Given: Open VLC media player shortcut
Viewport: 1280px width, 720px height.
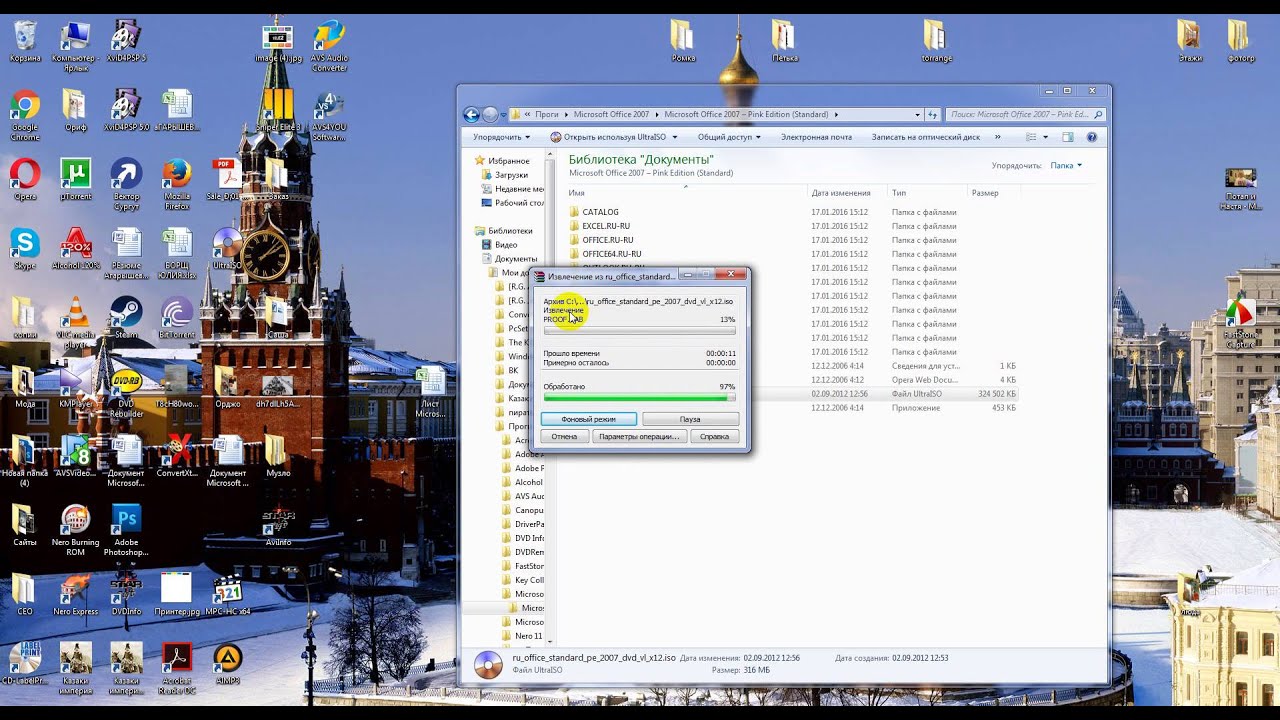Looking at the screenshot, I should 76,322.
